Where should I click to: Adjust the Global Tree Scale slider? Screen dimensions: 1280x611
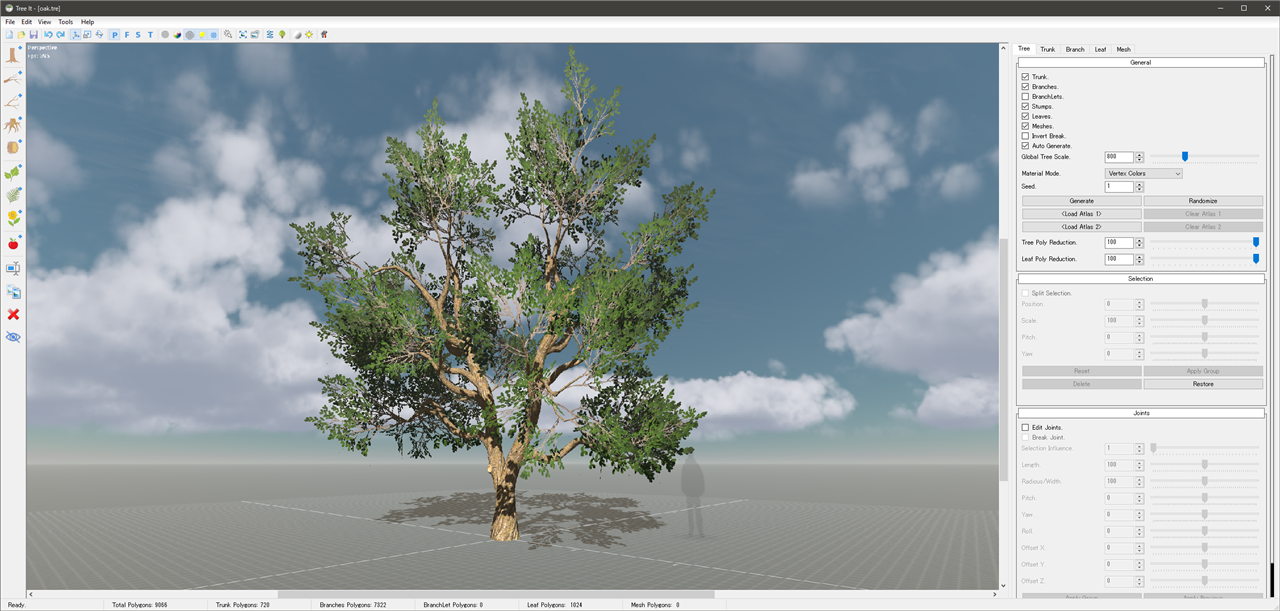pos(1185,156)
